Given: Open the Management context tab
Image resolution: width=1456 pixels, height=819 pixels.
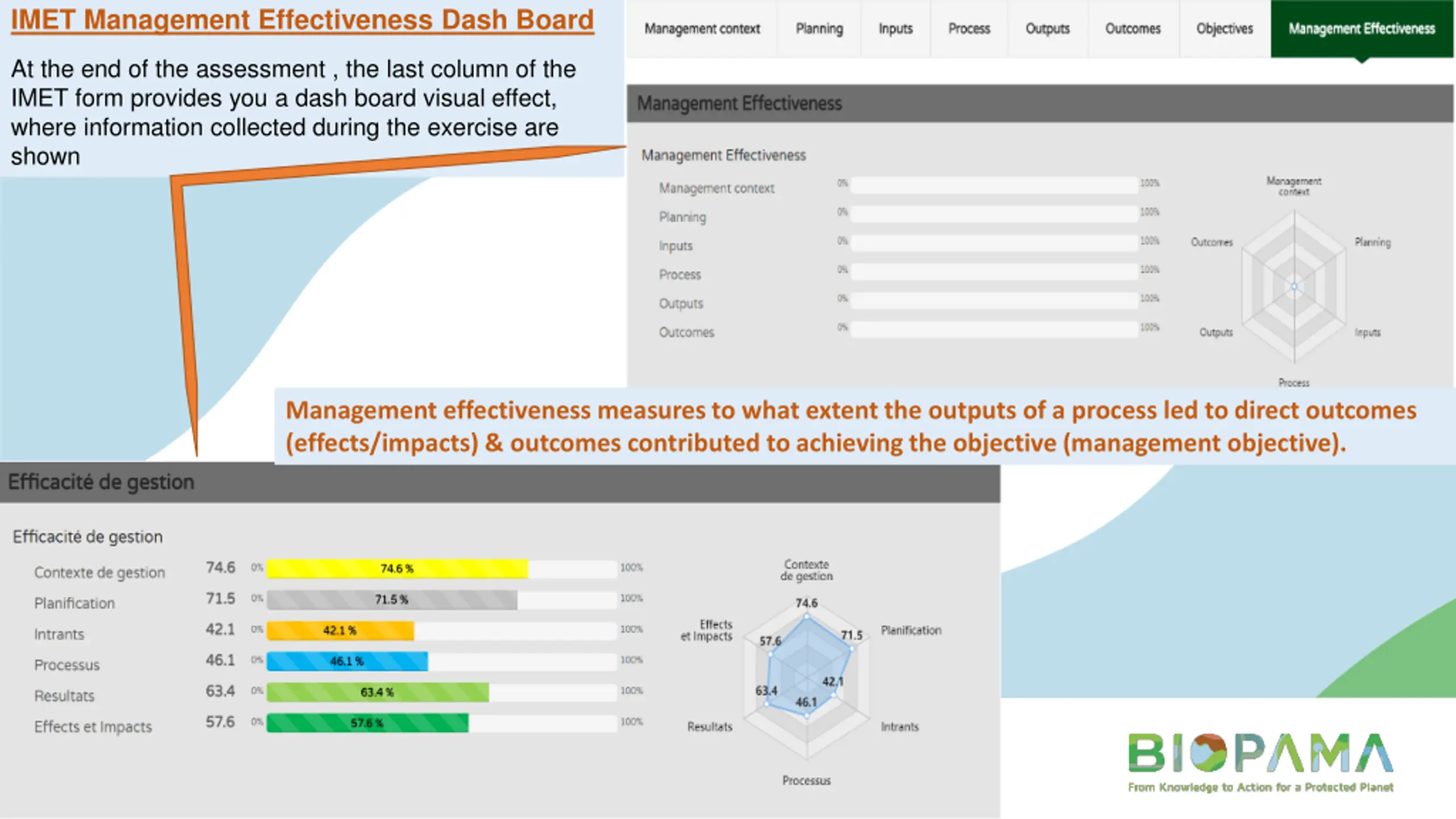Looking at the screenshot, I should [x=702, y=28].
